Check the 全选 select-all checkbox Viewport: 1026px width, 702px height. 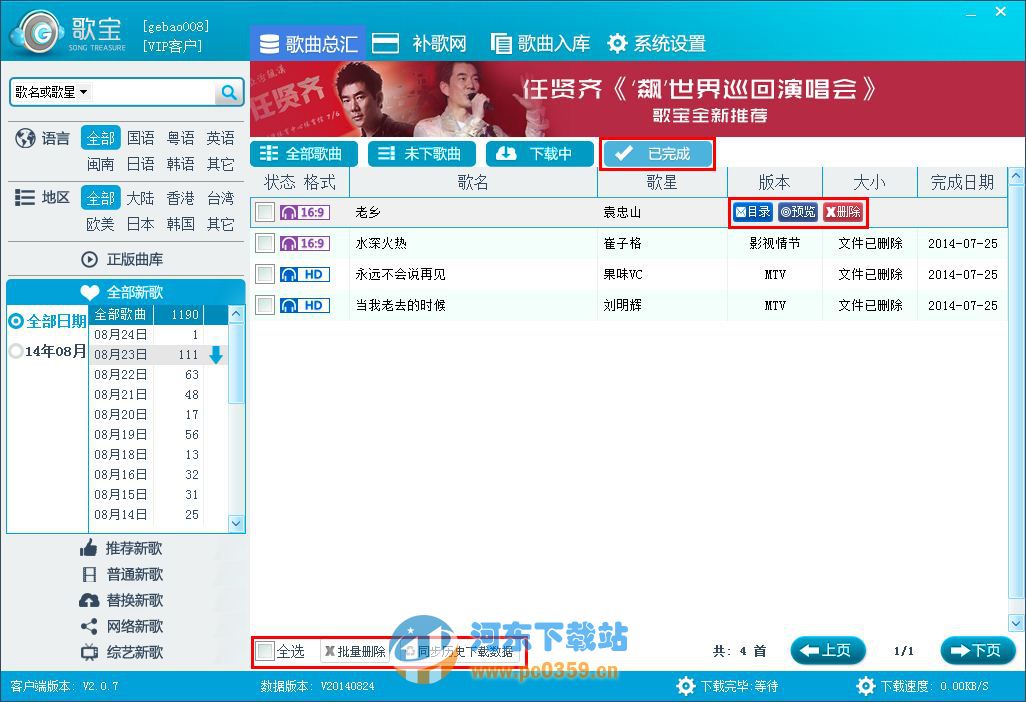pos(263,650)
